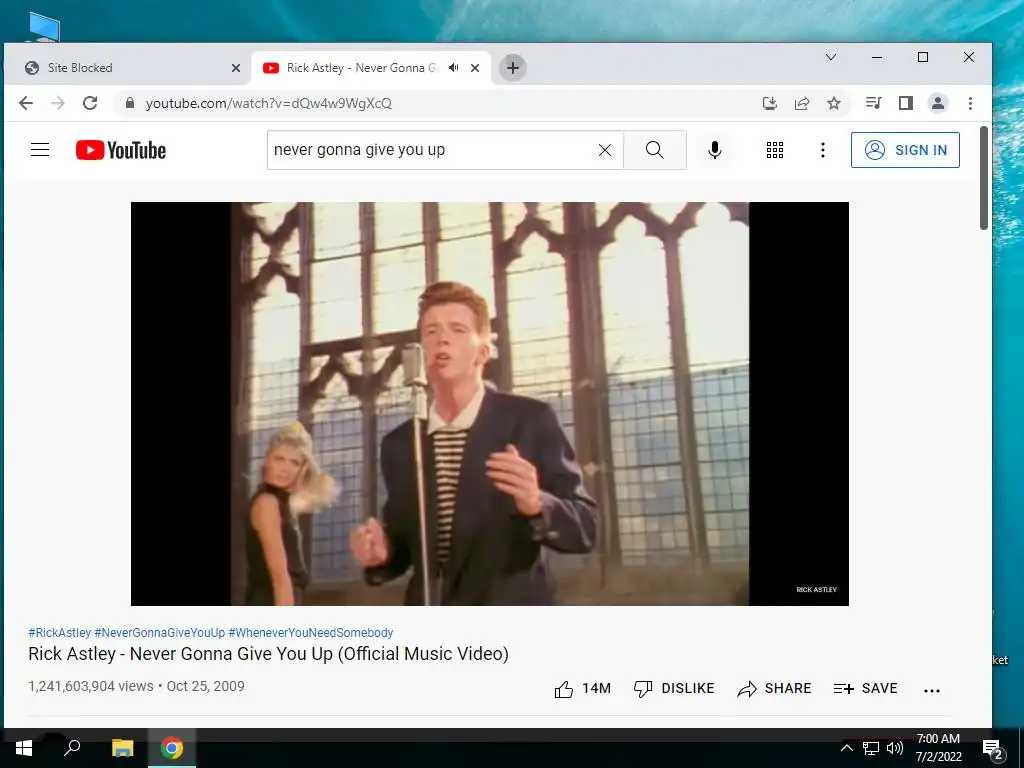Open the taskbar clock and date
The image size is (1024, 768).
[x=938, y=748]
